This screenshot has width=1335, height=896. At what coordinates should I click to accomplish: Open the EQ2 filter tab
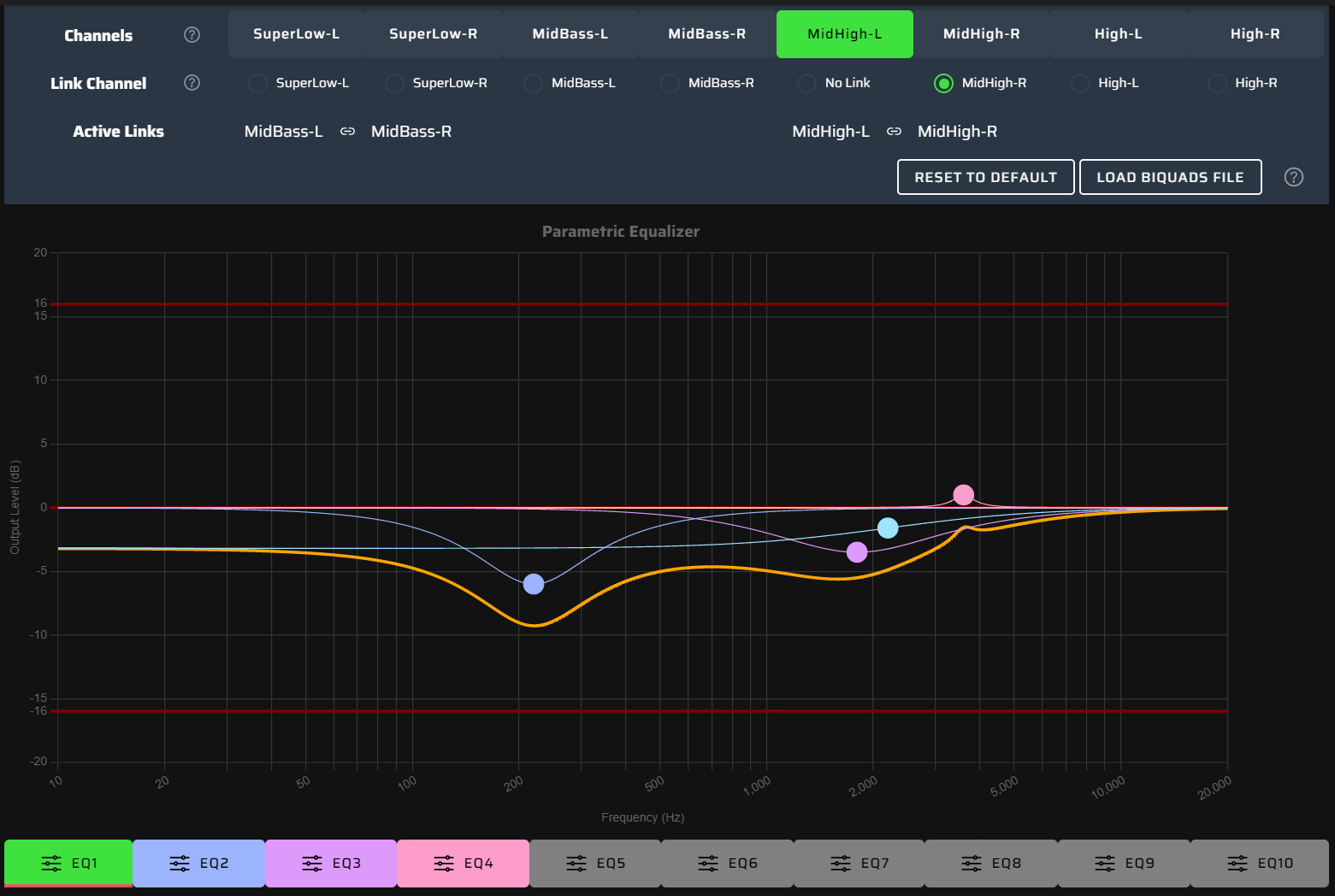coord(198,864)
